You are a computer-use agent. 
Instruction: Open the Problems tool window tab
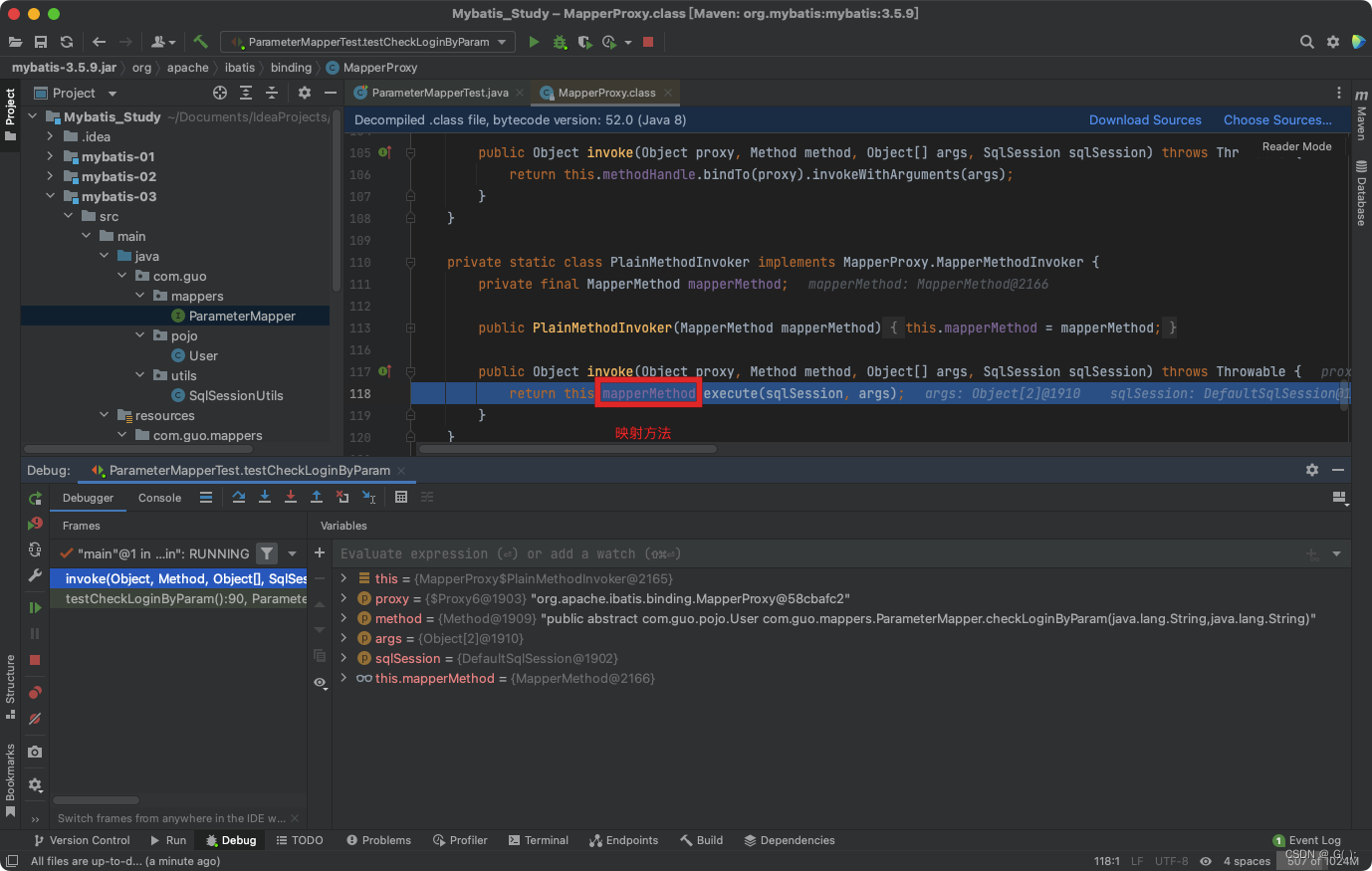pyautogui.click(x=378, y=840)
